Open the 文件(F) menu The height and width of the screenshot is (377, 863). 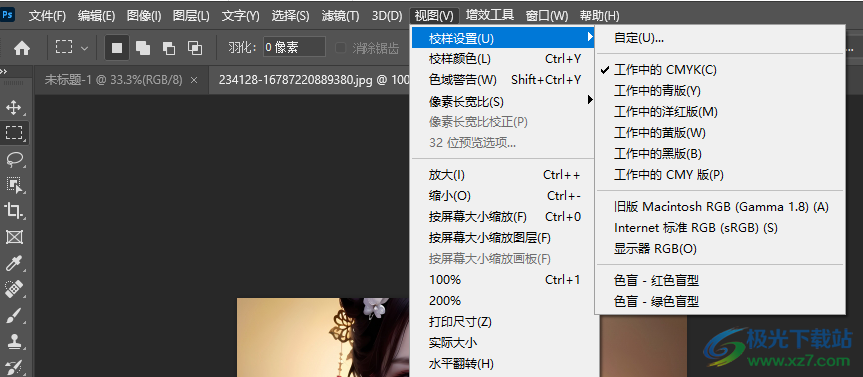pos(47,15)
